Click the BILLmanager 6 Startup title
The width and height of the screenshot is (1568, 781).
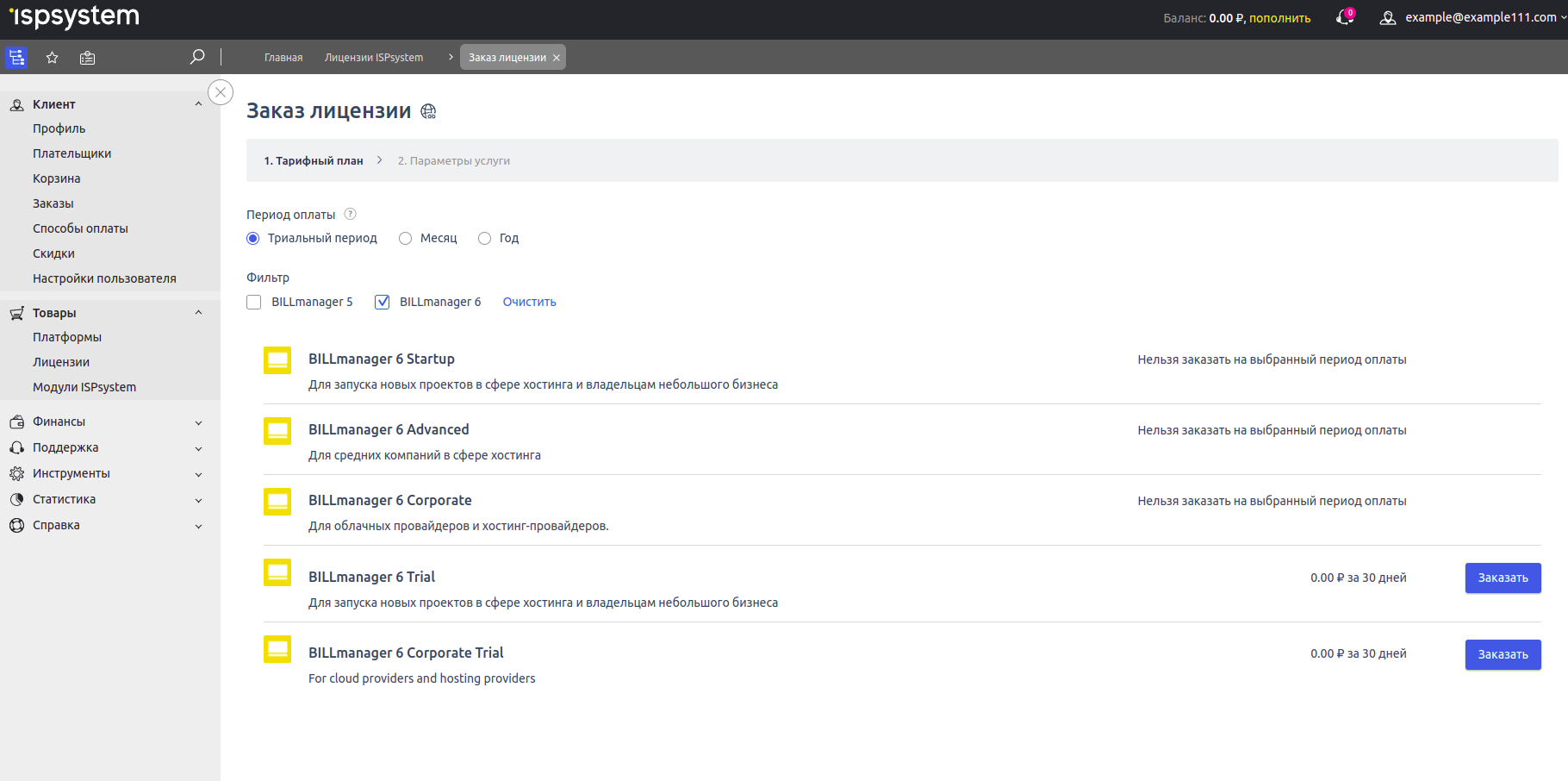coord(382,359)
